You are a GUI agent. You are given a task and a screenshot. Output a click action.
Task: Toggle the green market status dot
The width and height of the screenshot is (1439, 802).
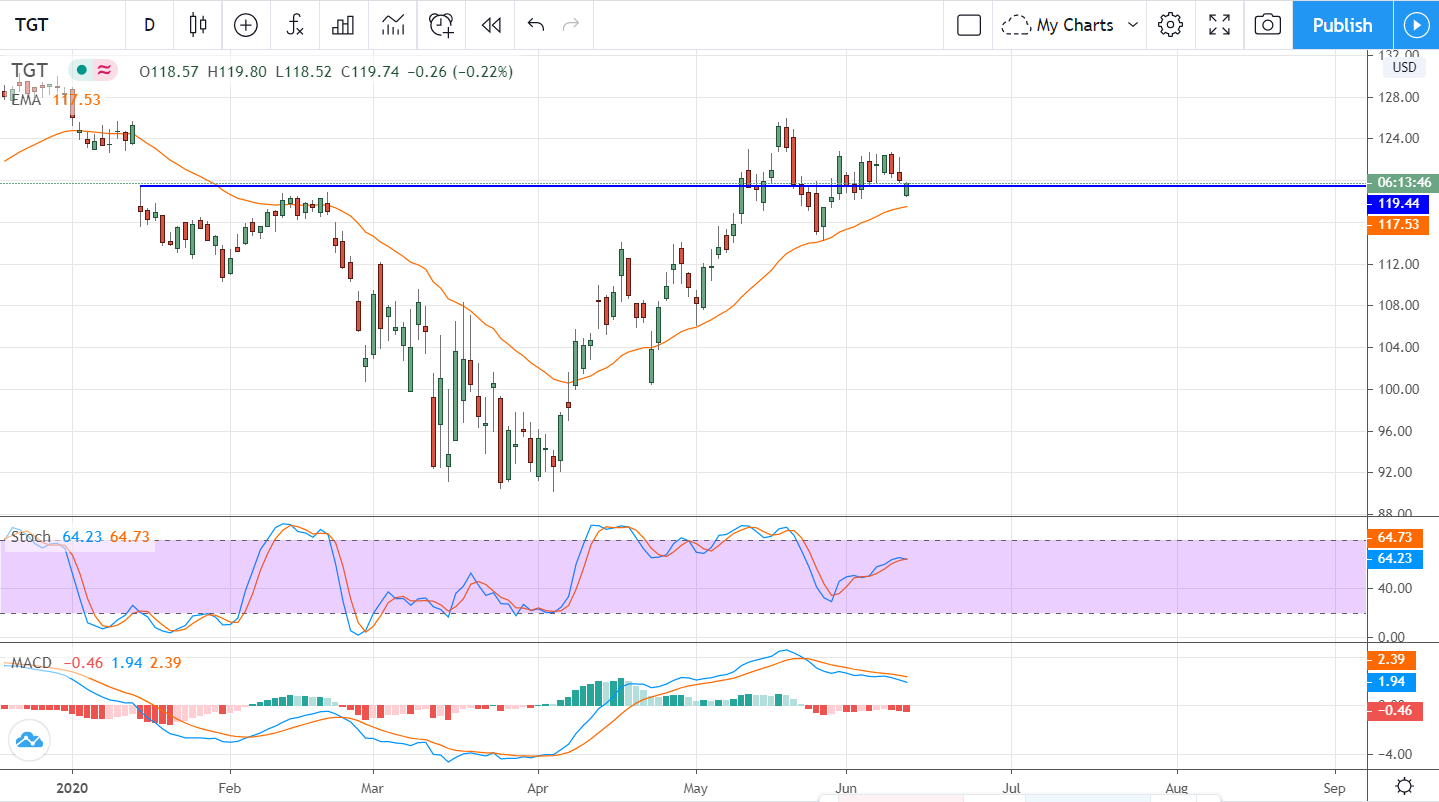coord(82,70)
